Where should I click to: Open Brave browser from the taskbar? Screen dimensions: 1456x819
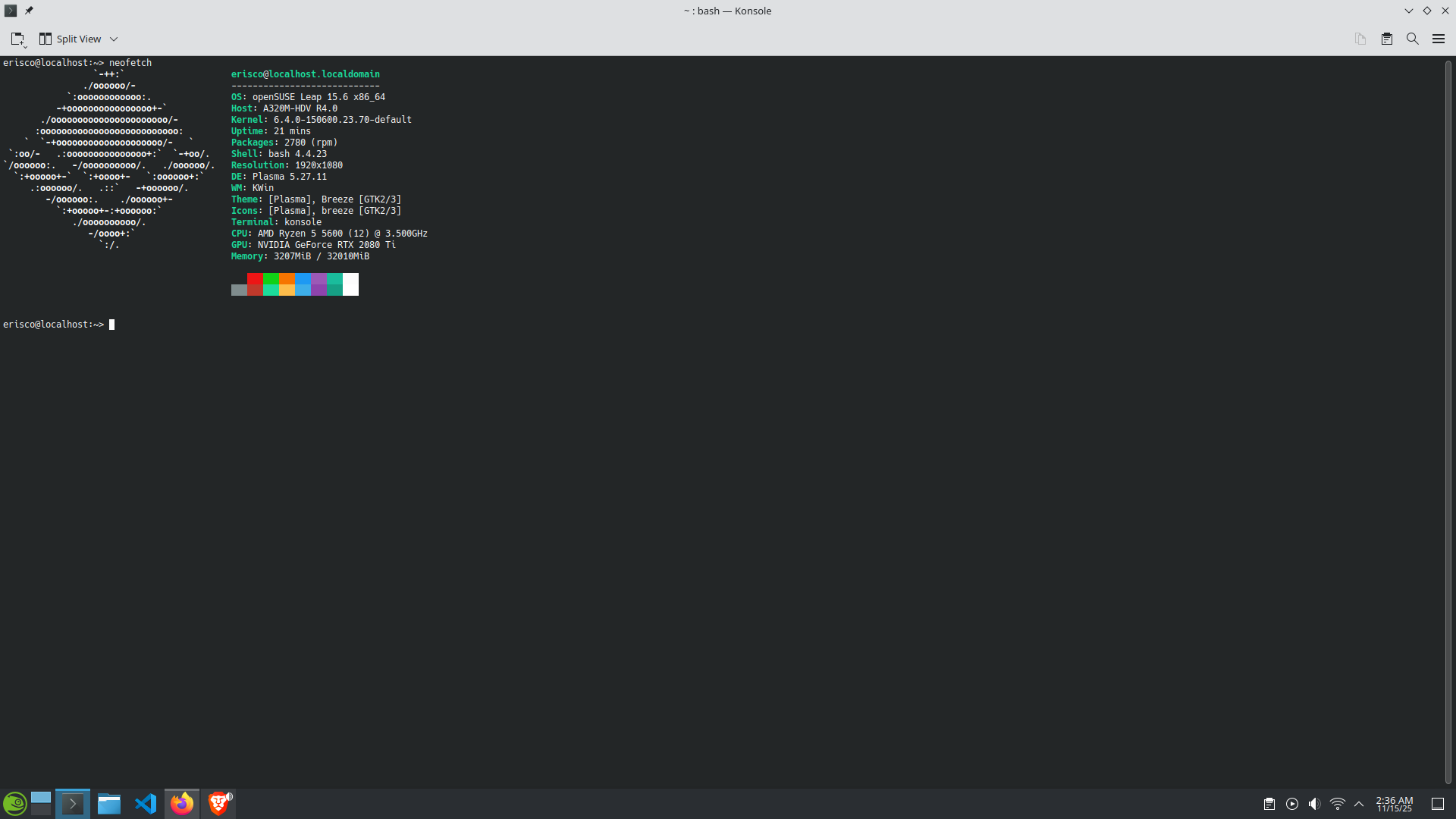[218, 803]
